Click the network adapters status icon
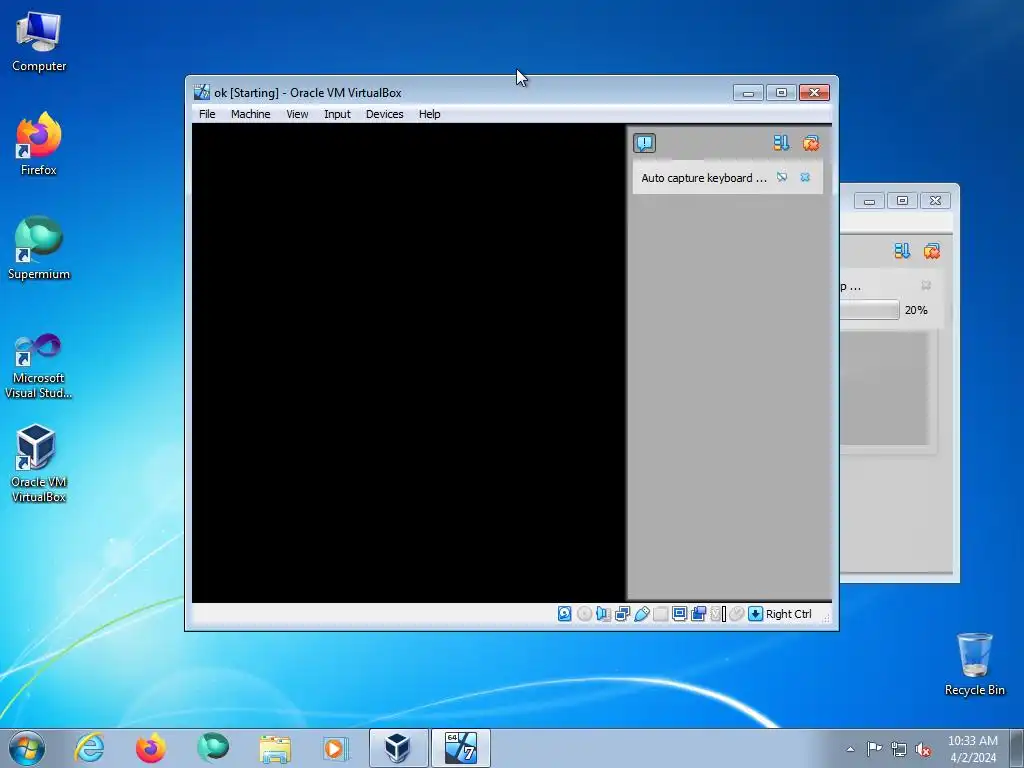Viewport: 1024px width, 768px height. pyautogui.click(x=622, y=614)
